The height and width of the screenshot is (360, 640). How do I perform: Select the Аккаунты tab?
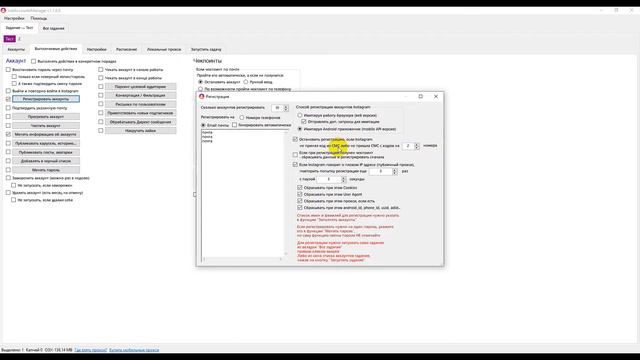(16, 49)
